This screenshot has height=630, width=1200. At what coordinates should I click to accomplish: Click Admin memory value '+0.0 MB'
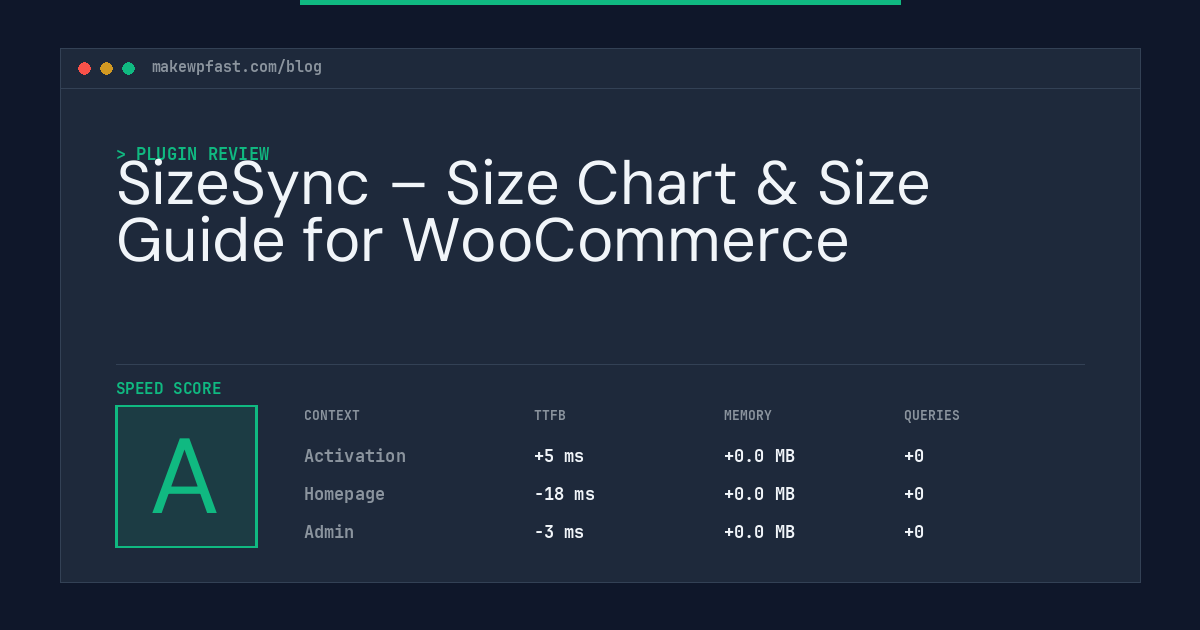[759, 532]
